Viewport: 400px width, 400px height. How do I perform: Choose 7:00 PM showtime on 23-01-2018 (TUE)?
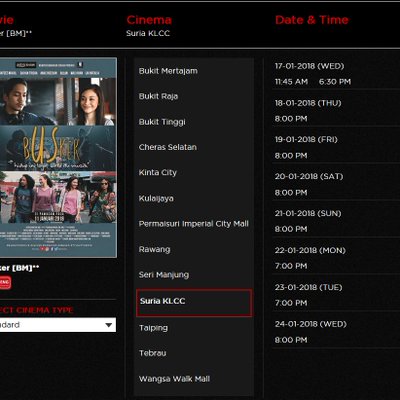coord(291,303)
